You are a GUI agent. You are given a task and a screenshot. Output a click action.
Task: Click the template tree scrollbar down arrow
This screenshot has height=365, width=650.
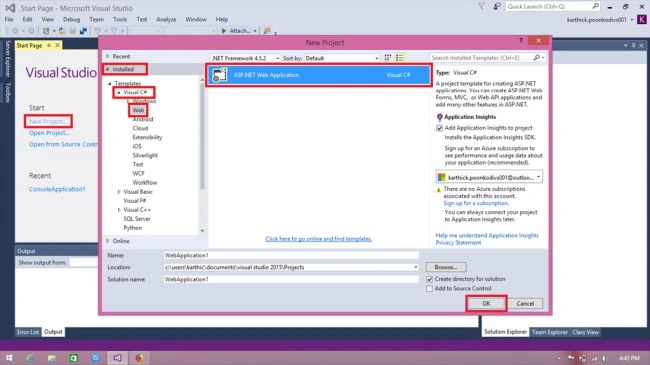pos(202,231)
